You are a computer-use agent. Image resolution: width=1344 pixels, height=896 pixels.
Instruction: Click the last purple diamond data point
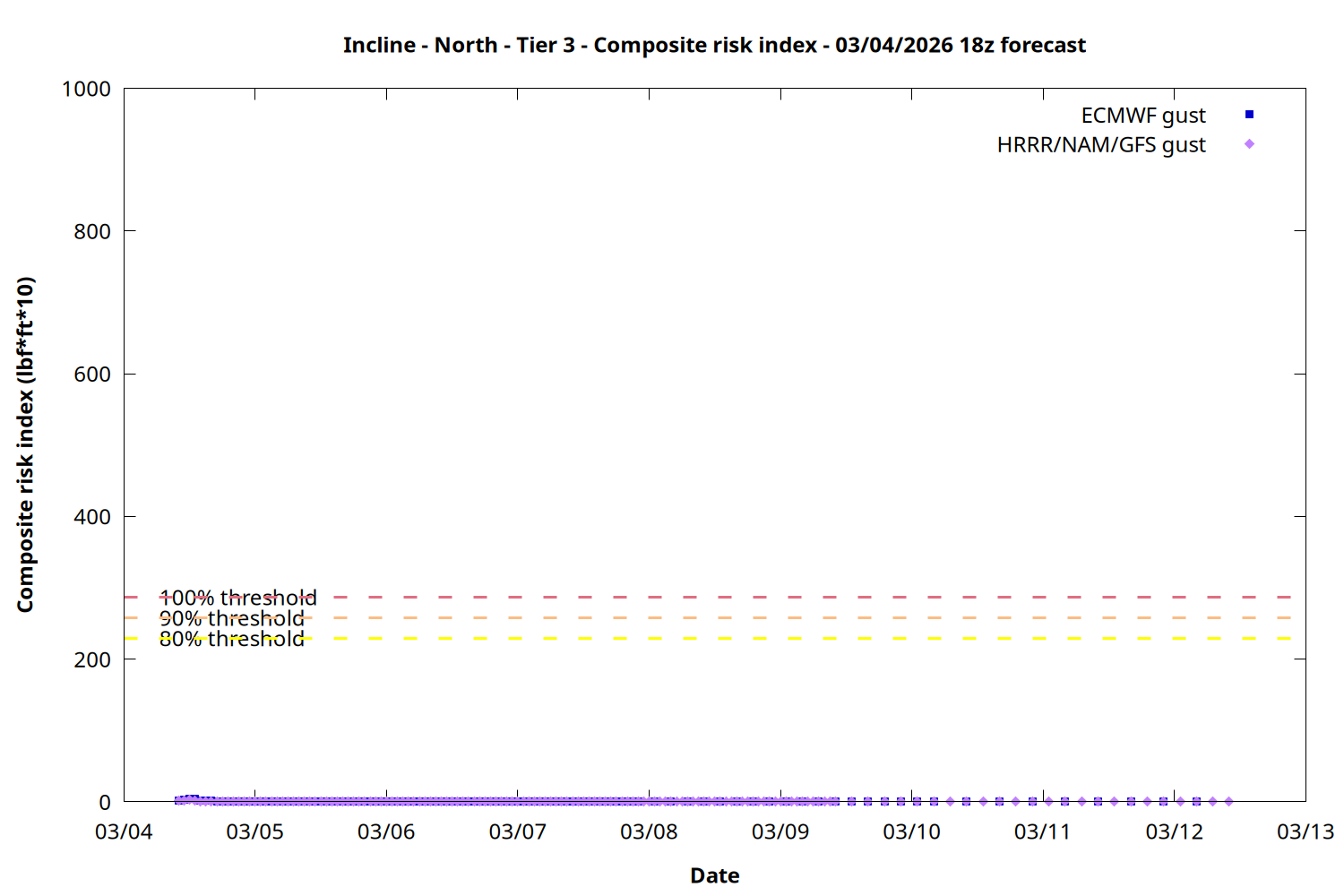click(x=1228, y=802)
